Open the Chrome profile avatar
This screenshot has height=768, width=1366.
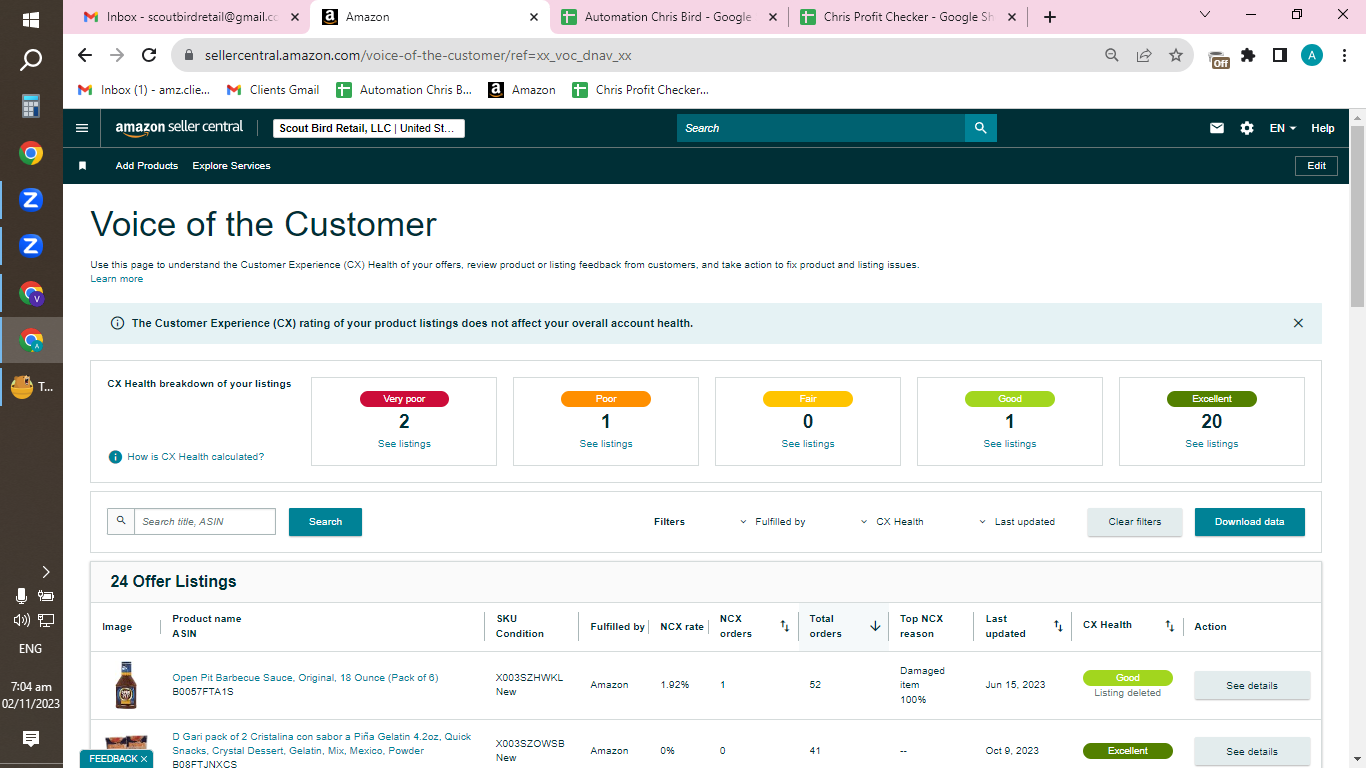(x=1312, y=56)
